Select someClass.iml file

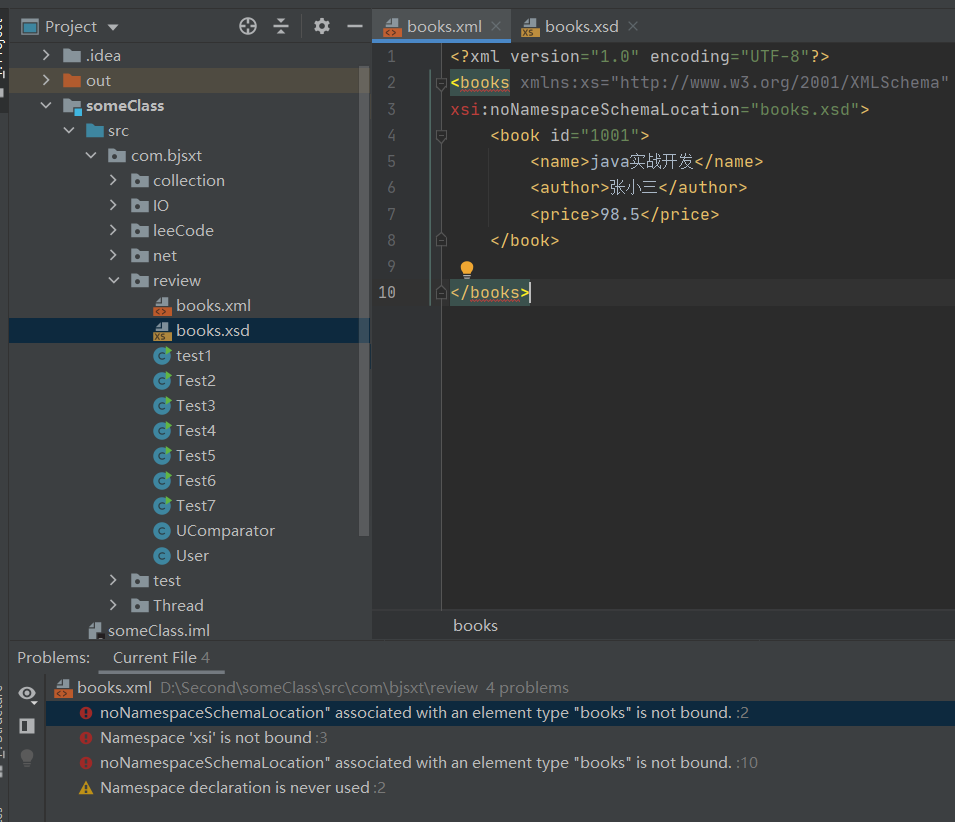149,630
